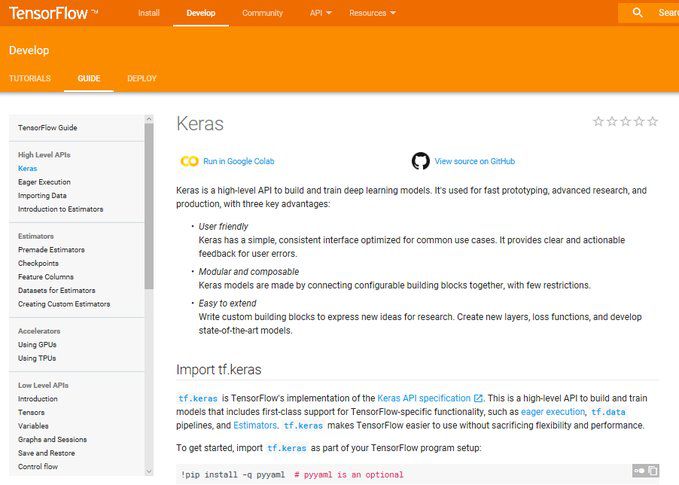This screenshot has width=679, height=485.
Task: Follow the tf.data link
Action: [608, 412]
